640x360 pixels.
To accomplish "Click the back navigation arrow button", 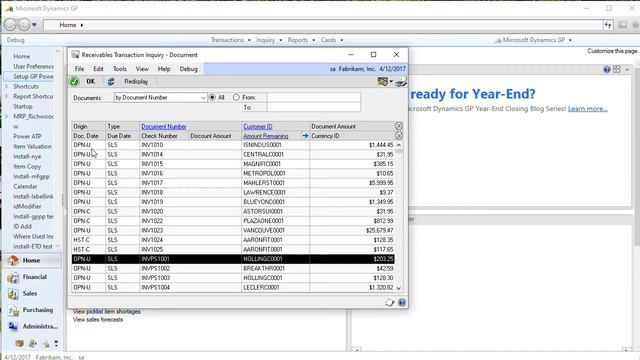I will click(x=10, y=25).
